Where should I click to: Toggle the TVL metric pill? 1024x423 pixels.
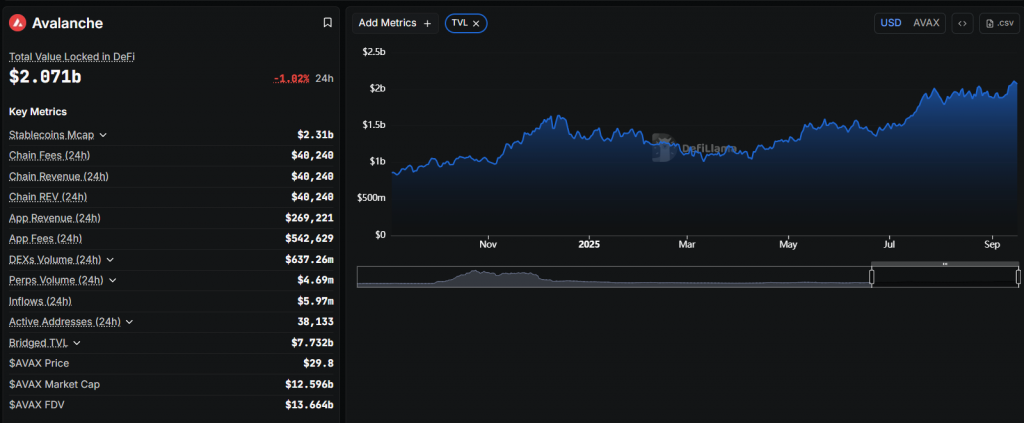pos(459,23)
